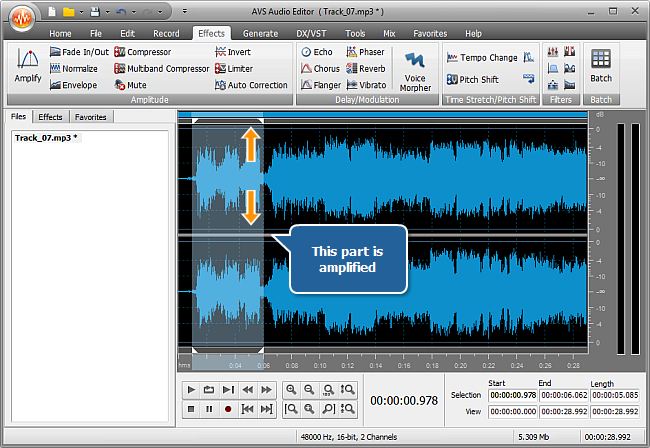Expand the open folder dropdown arrow
650x448 pixels.
click(81, 12)
